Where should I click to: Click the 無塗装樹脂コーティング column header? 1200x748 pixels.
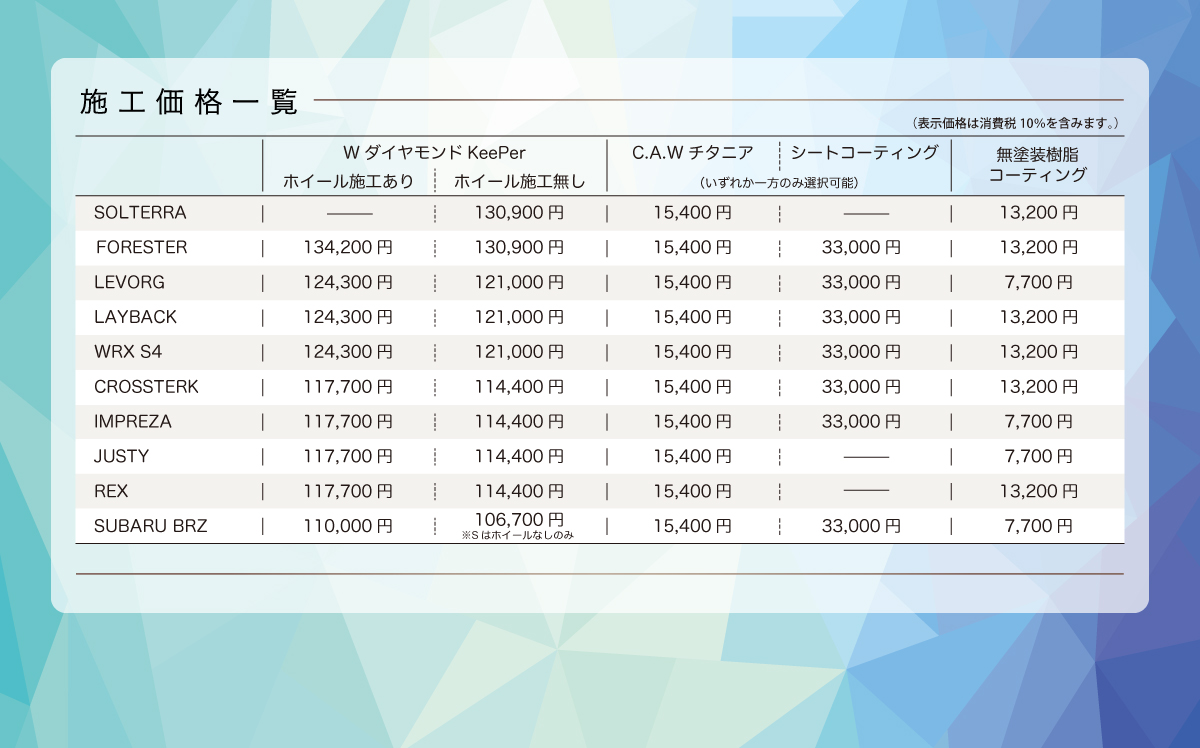[1038, 164]
